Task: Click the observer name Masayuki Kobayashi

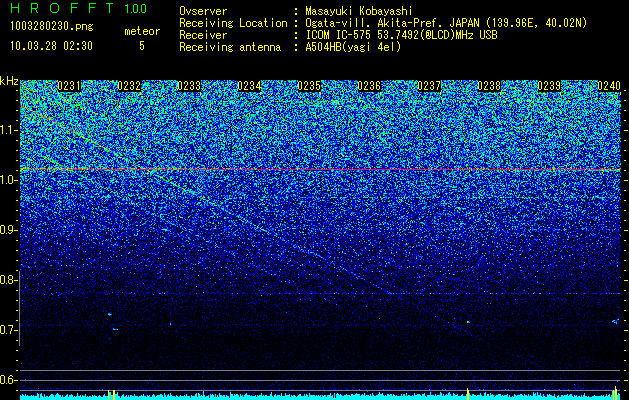Action: point(359,11)
